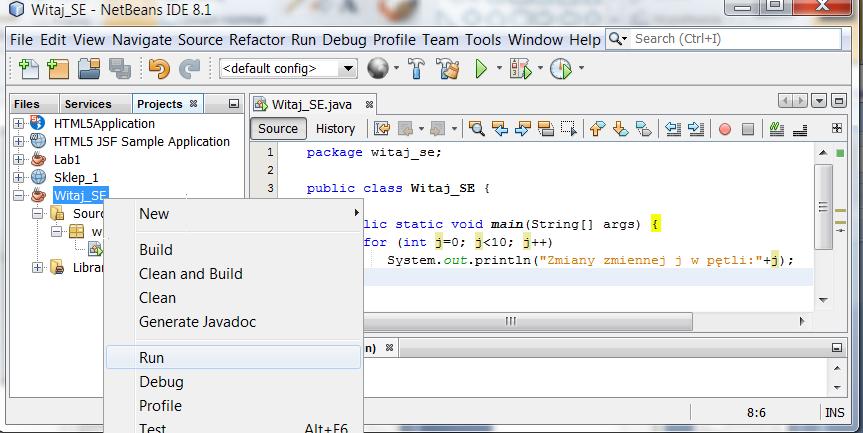Image resolution: width=863 pixels, height=433 pixels.
Task: Click the Clean and Build broom icon
Action: (448, 69)
